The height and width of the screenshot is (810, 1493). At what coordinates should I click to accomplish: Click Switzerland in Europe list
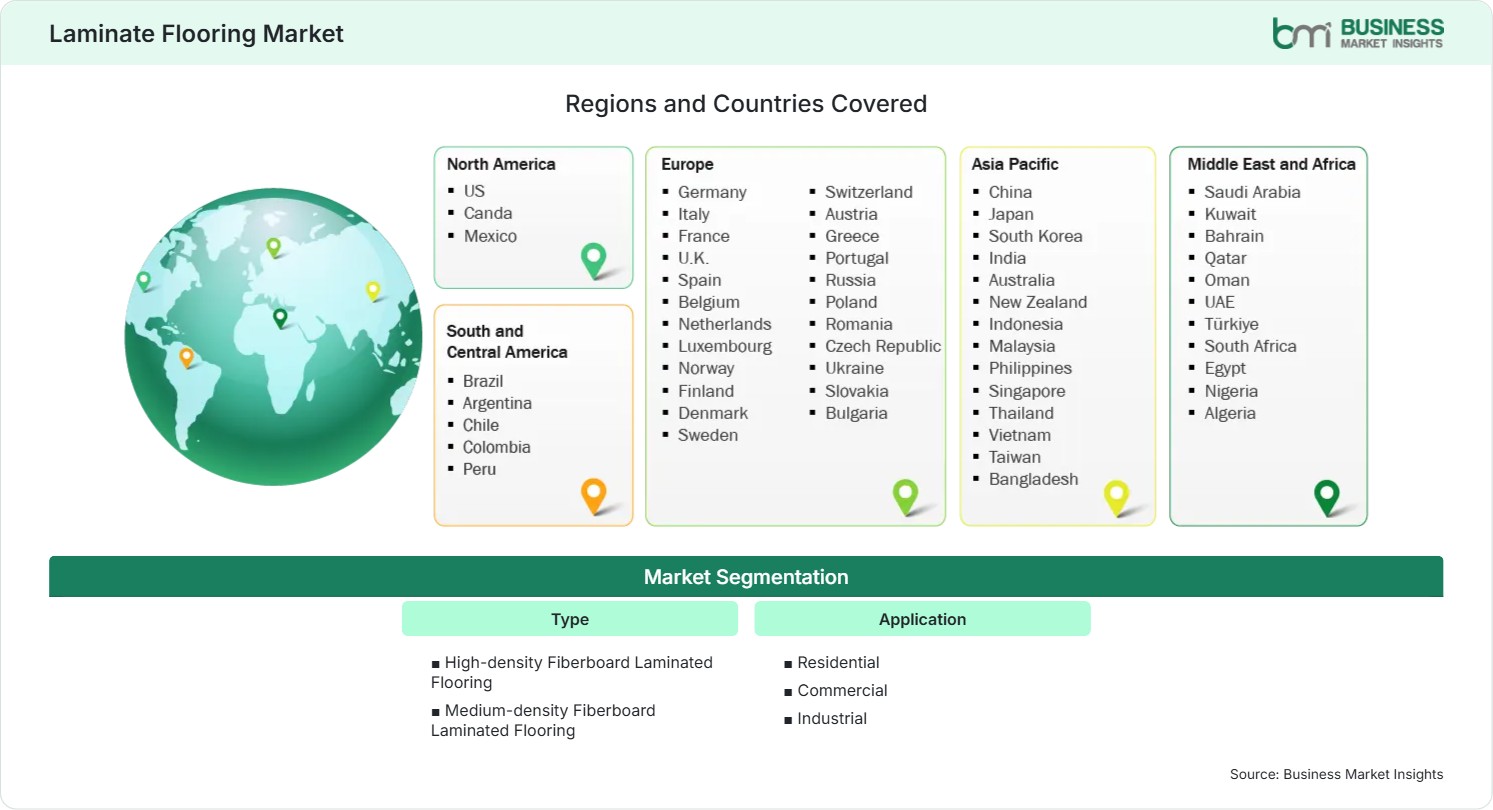(869, 192)
